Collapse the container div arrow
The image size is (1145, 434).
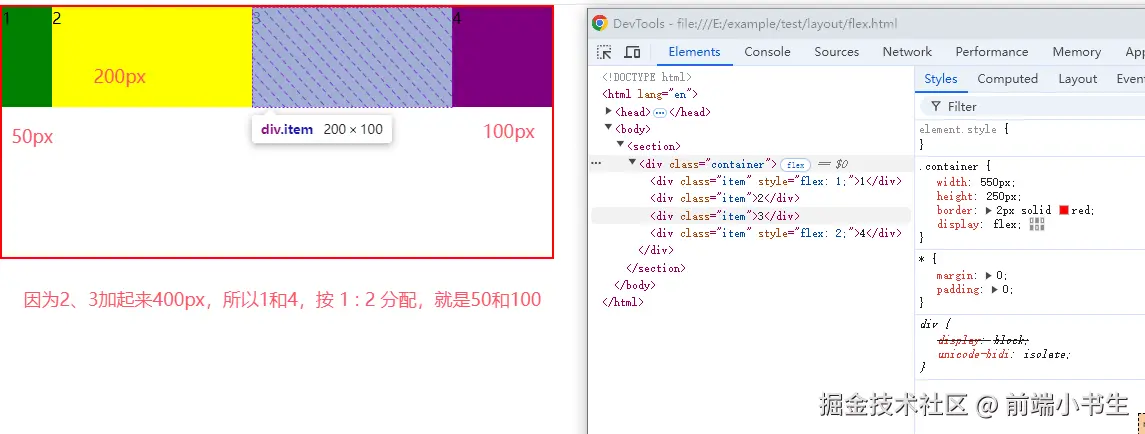632,163
